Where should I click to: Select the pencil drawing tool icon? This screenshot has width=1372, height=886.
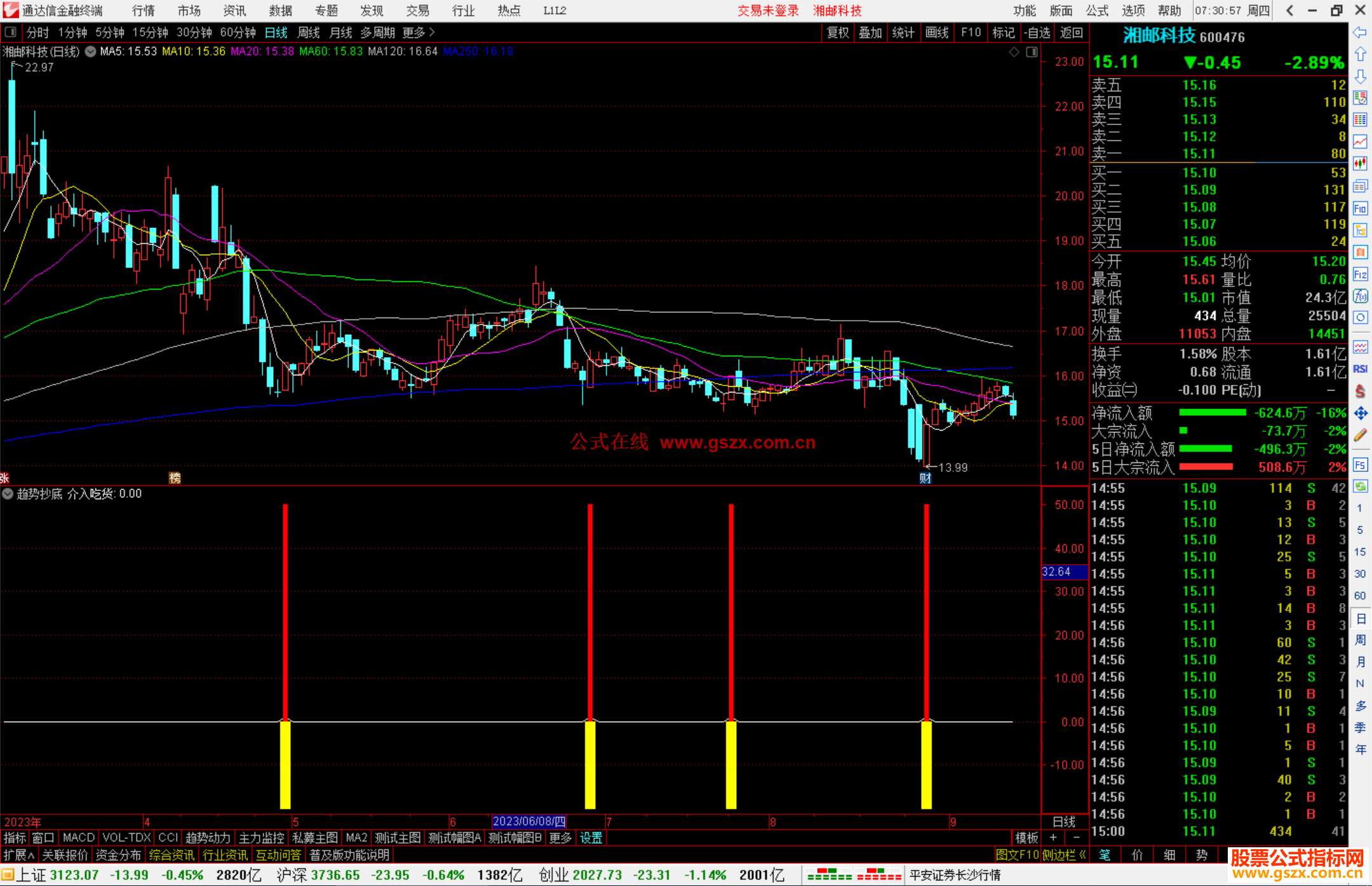[x=1360, y=435]
